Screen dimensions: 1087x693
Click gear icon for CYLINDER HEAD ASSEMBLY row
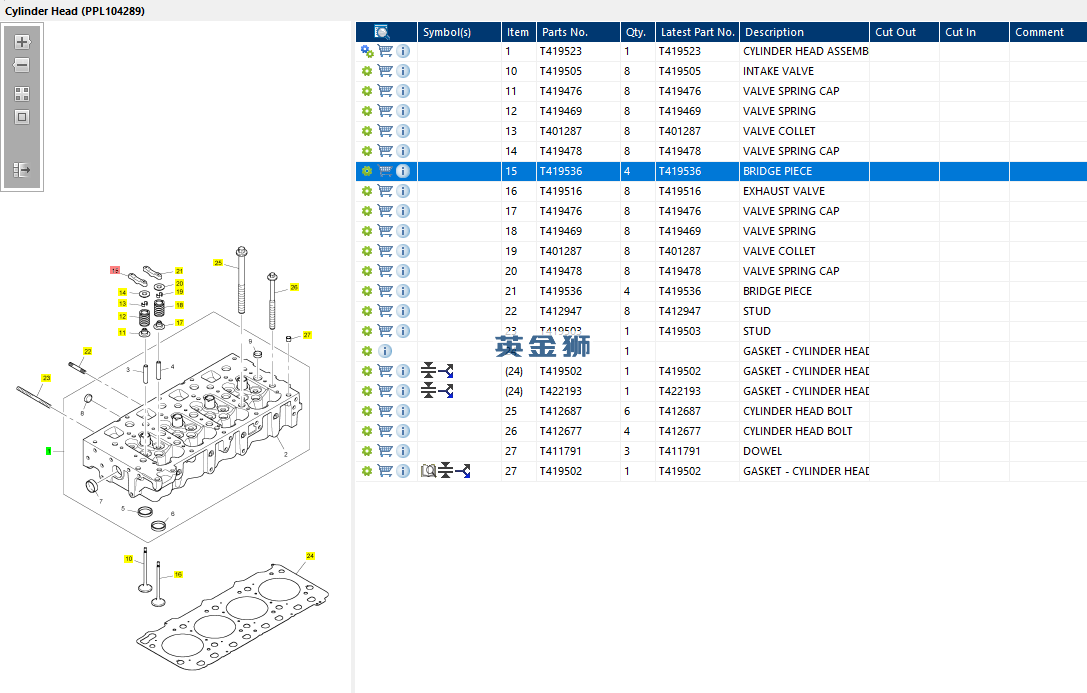(x=367, y=51)
